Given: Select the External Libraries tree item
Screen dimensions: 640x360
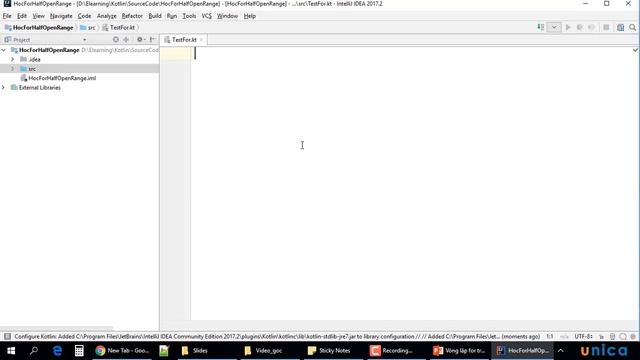Looking at the screenshot, I should pyautogui.click(x=40, y=88).
